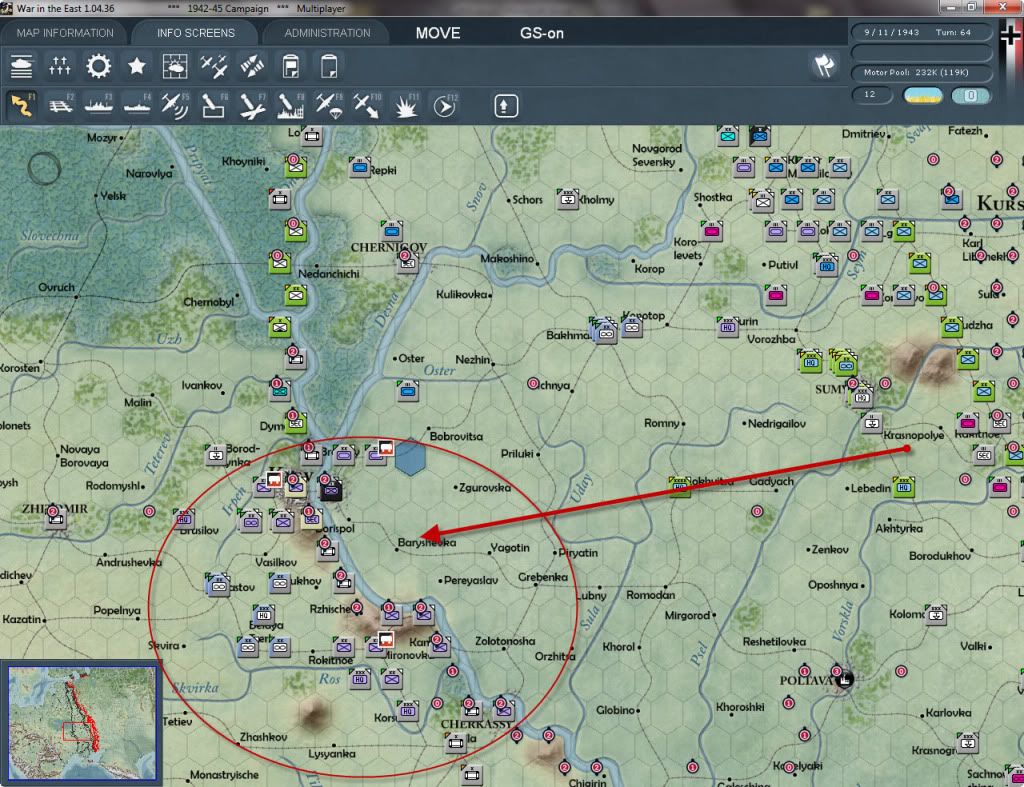Click the Motor Pool 232K readout
Viewport: 1024px width, 787px height.
(921, 72)
